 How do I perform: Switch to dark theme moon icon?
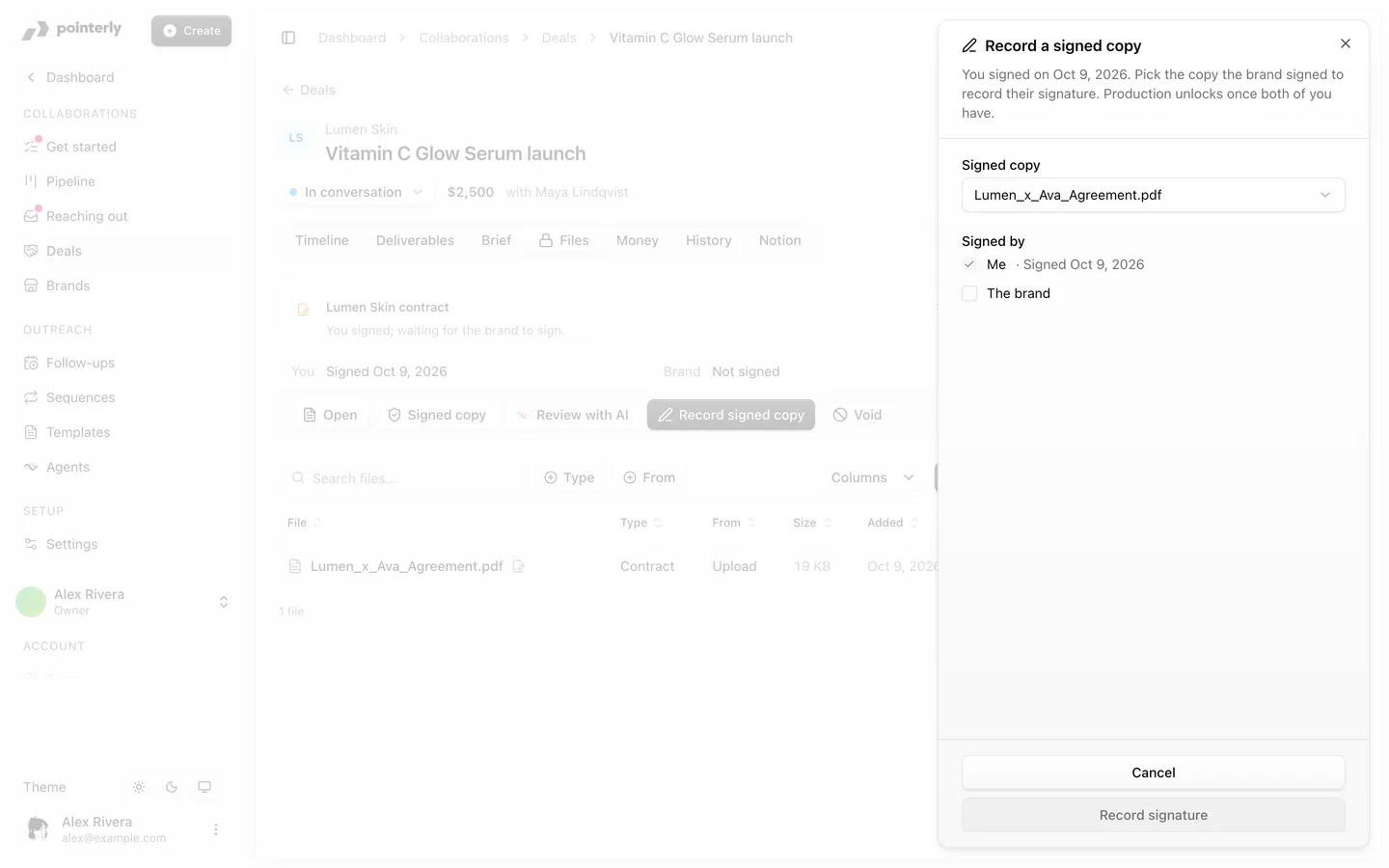tap(172, 787)
